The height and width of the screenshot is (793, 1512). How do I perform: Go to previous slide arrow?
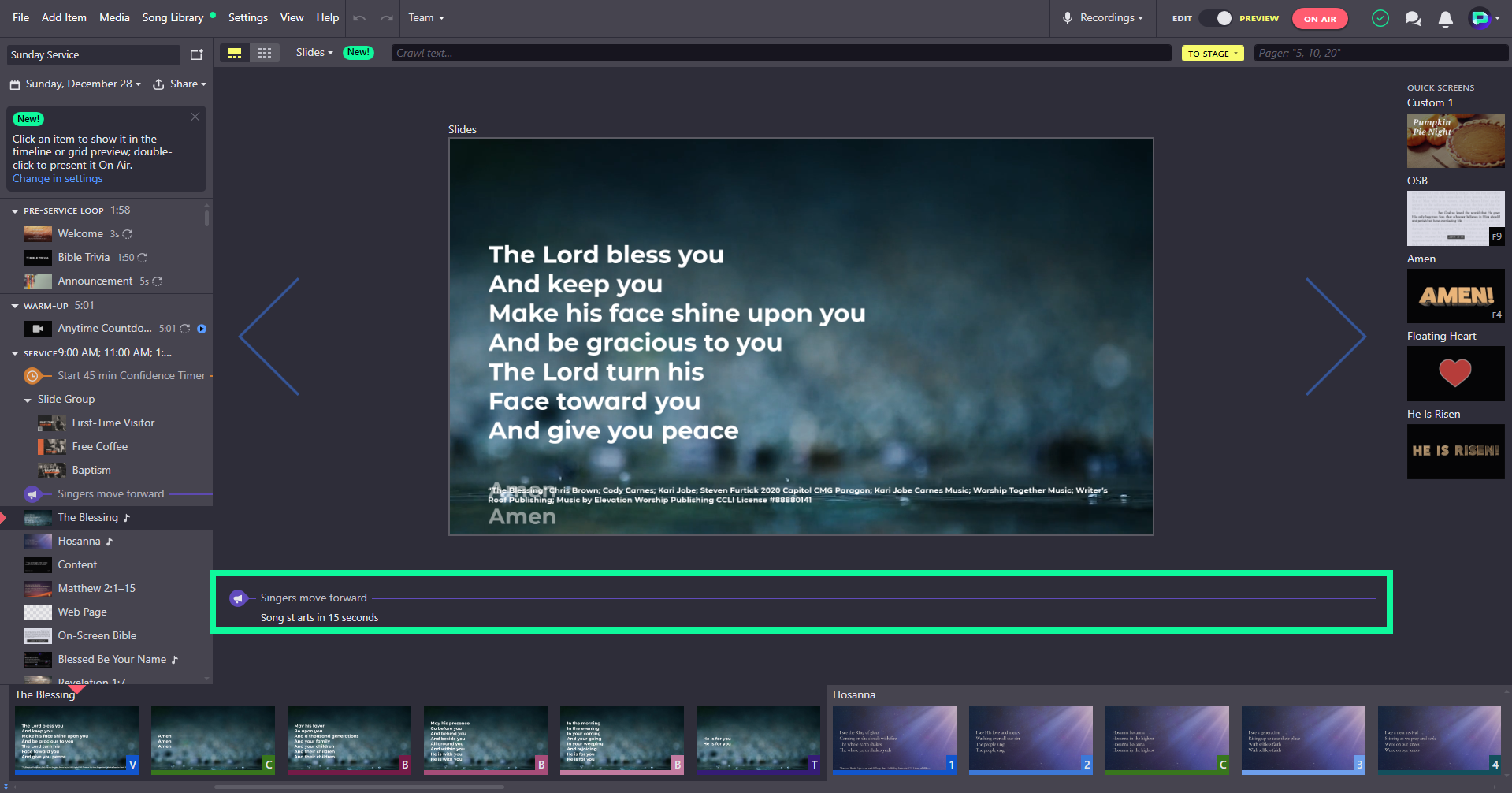(x=269, y=337)
